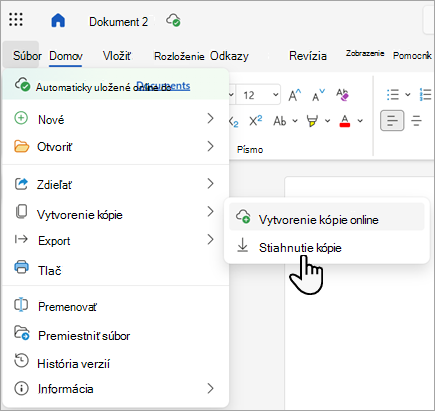Toggle subscript X2 formatting
This screenshot has height=411, width=435.
pos(234,121)
